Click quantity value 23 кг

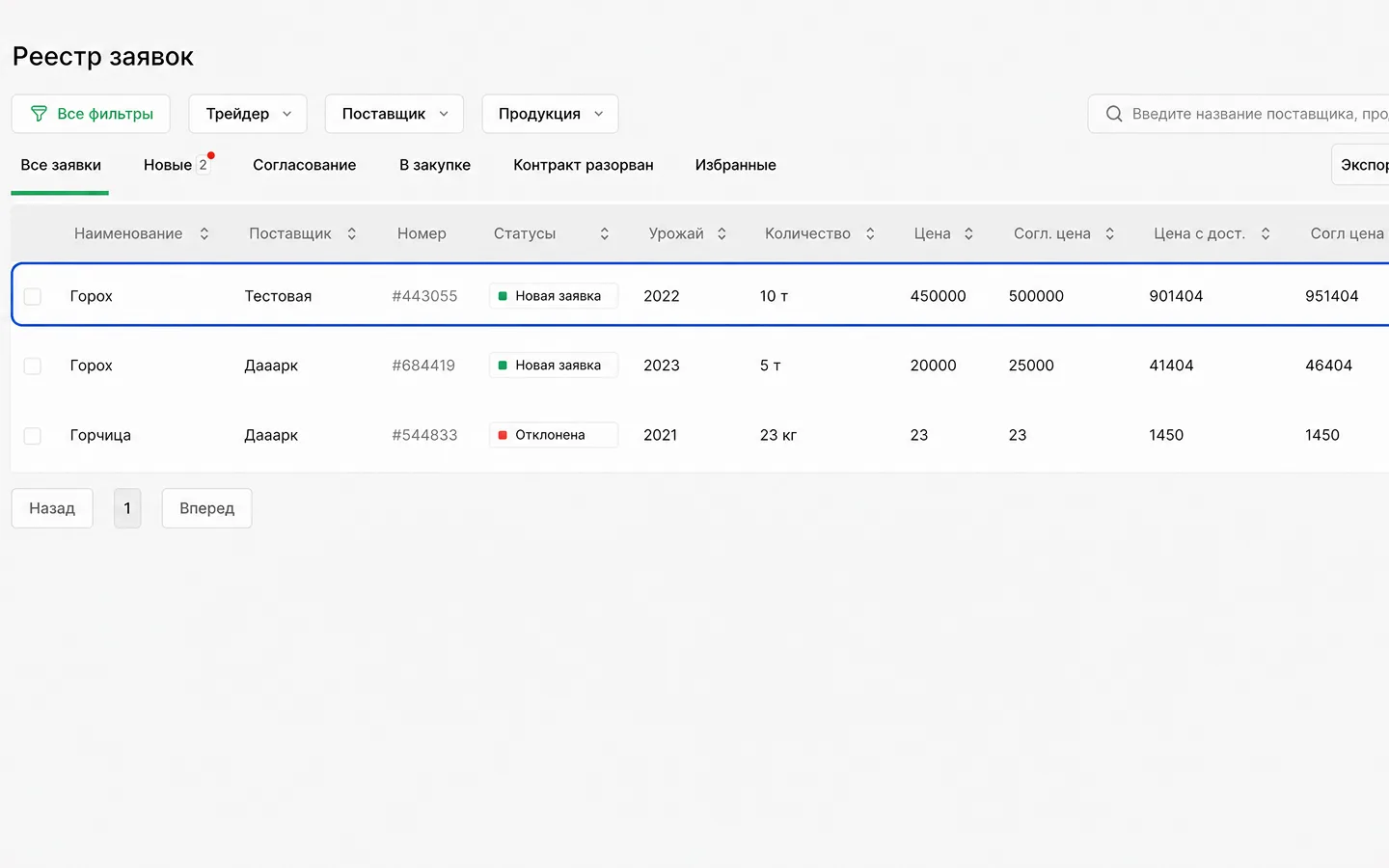[x=778, y=435]
